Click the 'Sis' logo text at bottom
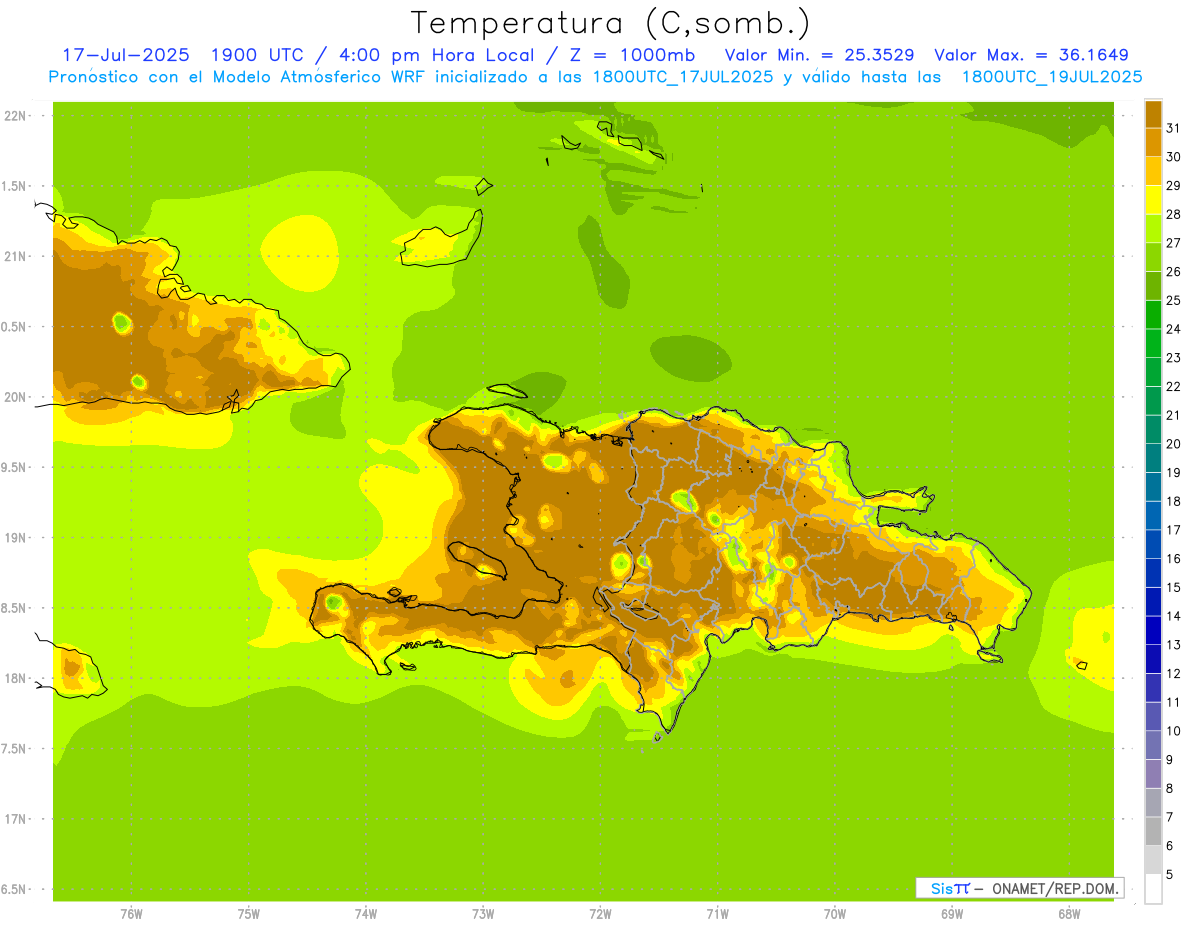Screen dimensions: 1200x927 (942, 888)
